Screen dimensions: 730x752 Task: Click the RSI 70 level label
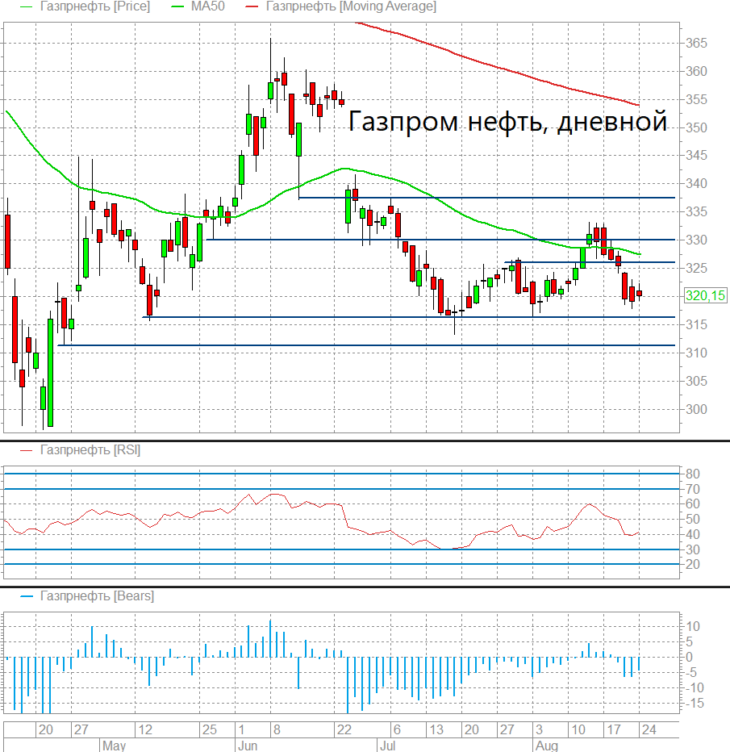tap(693, 489)
